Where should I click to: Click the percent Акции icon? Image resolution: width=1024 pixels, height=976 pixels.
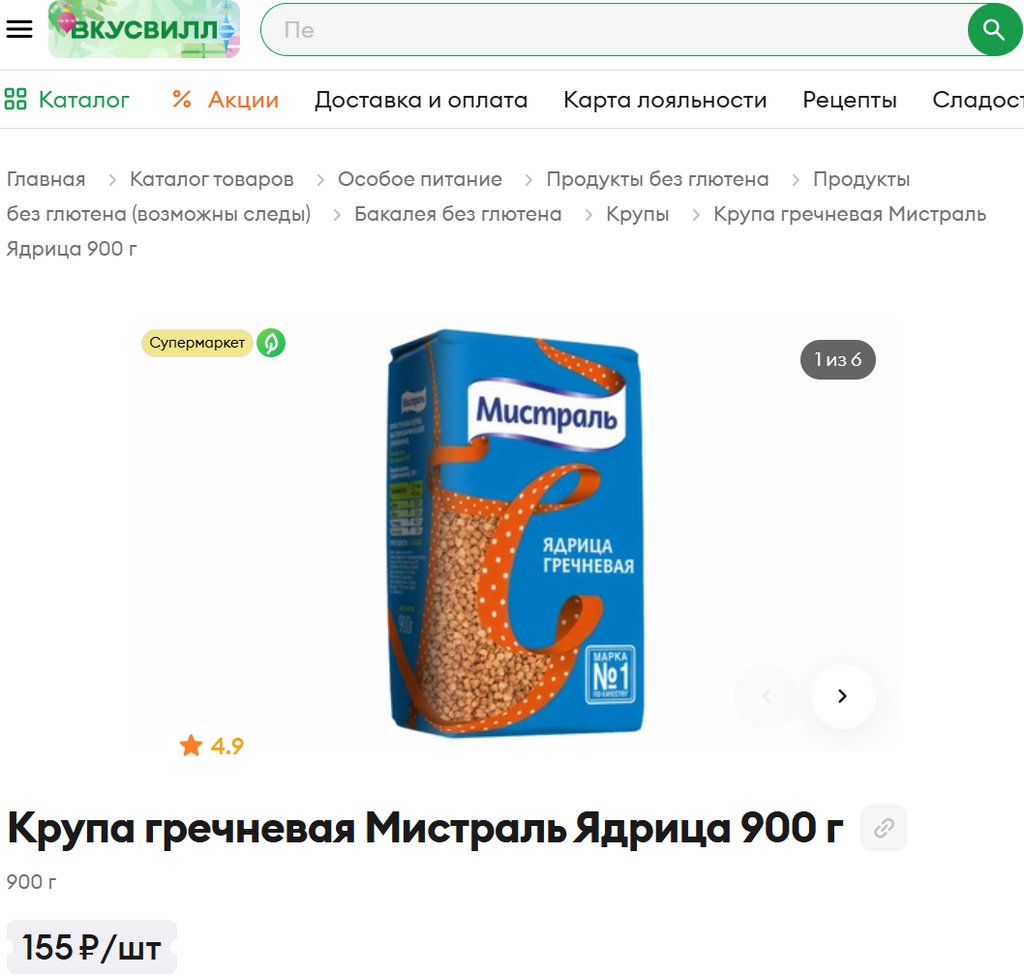182,99
